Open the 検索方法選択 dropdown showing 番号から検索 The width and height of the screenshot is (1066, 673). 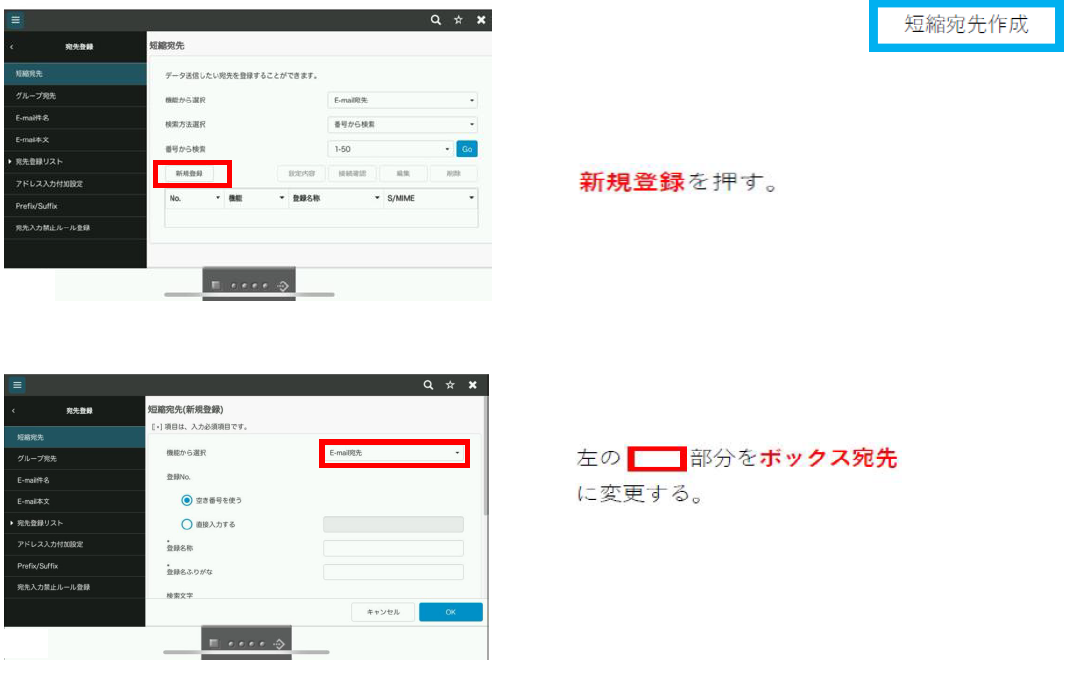(402, 125)
